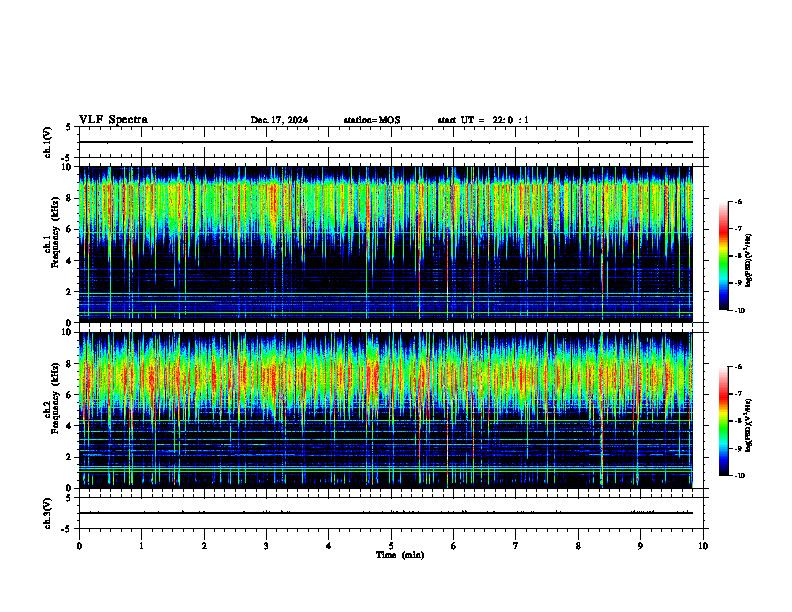Click the "-5" tick on ch.3(V) axis
Viewport: 792px width, 612px height.
coord(68,529)
